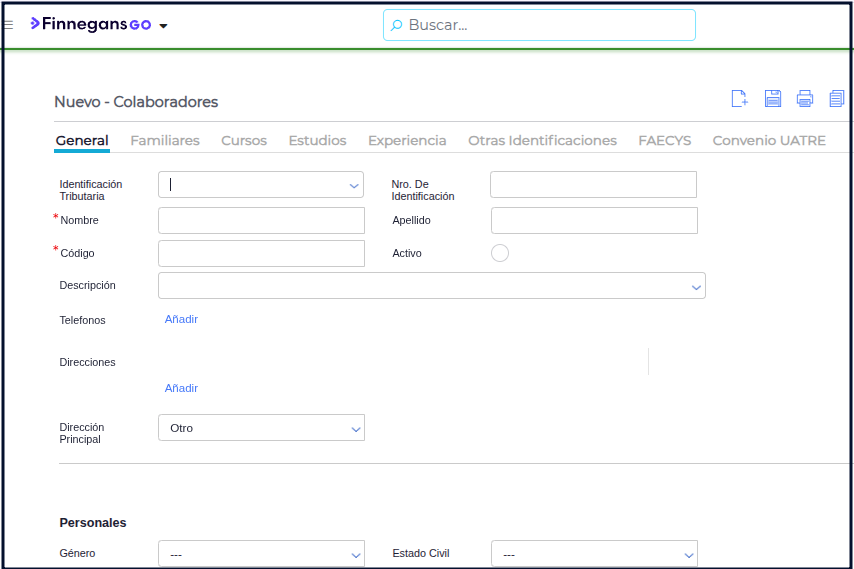
Task: Expand the Descripción dropdown
Action: click(696, 287)
